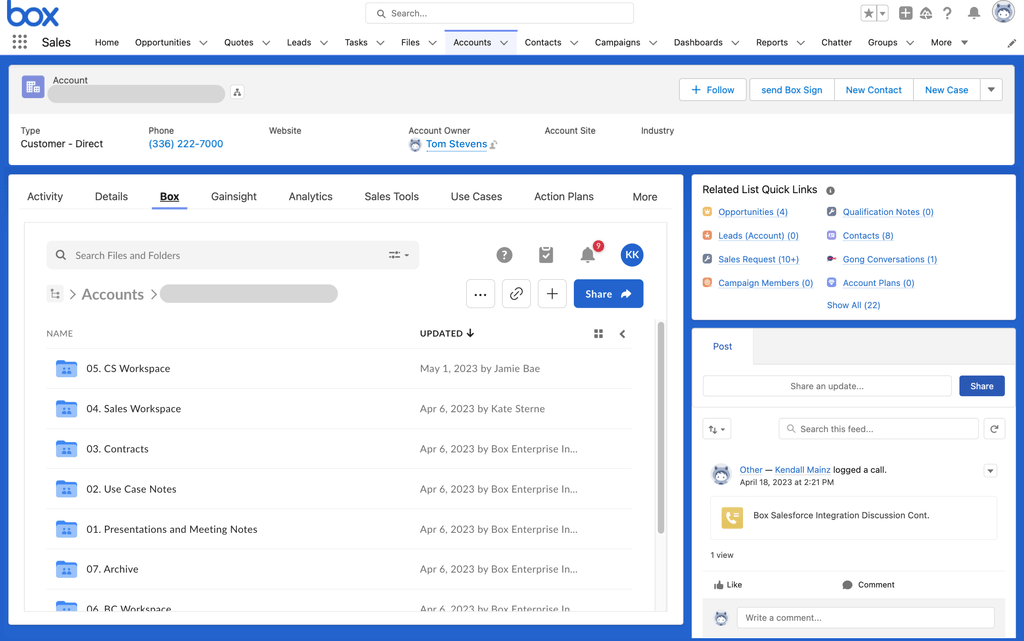Expand the Accounts nav dropdown

click(504, 43)
